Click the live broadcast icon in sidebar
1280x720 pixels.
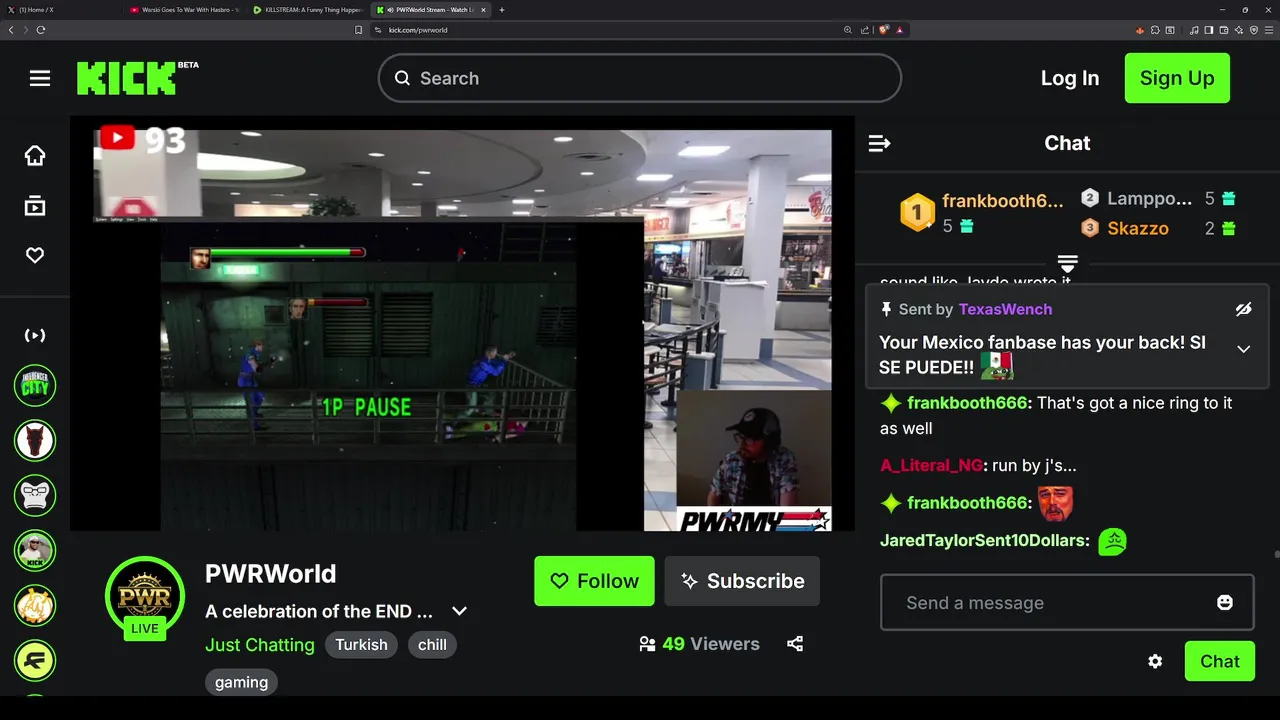pos(35,336)
